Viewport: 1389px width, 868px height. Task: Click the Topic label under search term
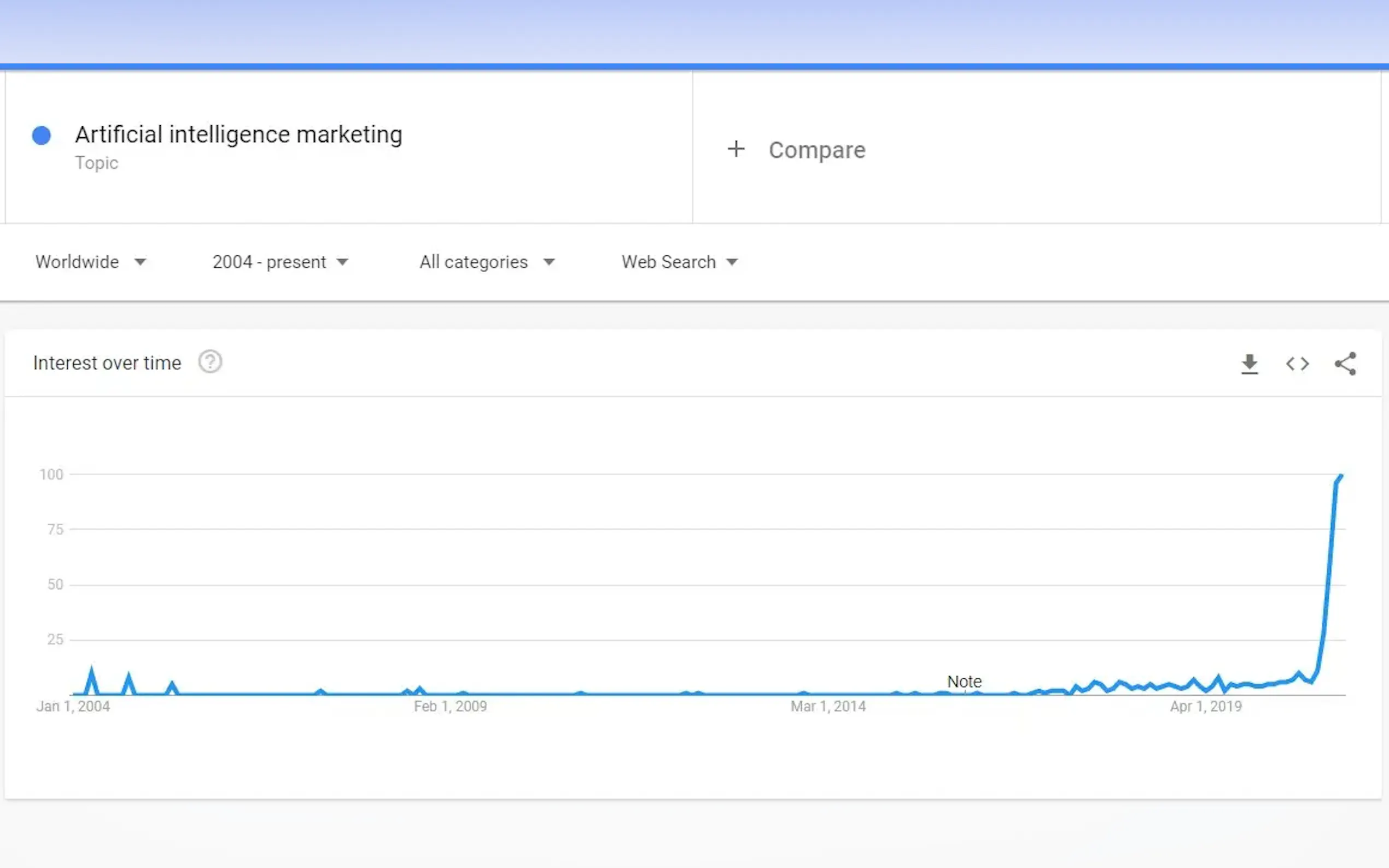click(x=96, y=163)
